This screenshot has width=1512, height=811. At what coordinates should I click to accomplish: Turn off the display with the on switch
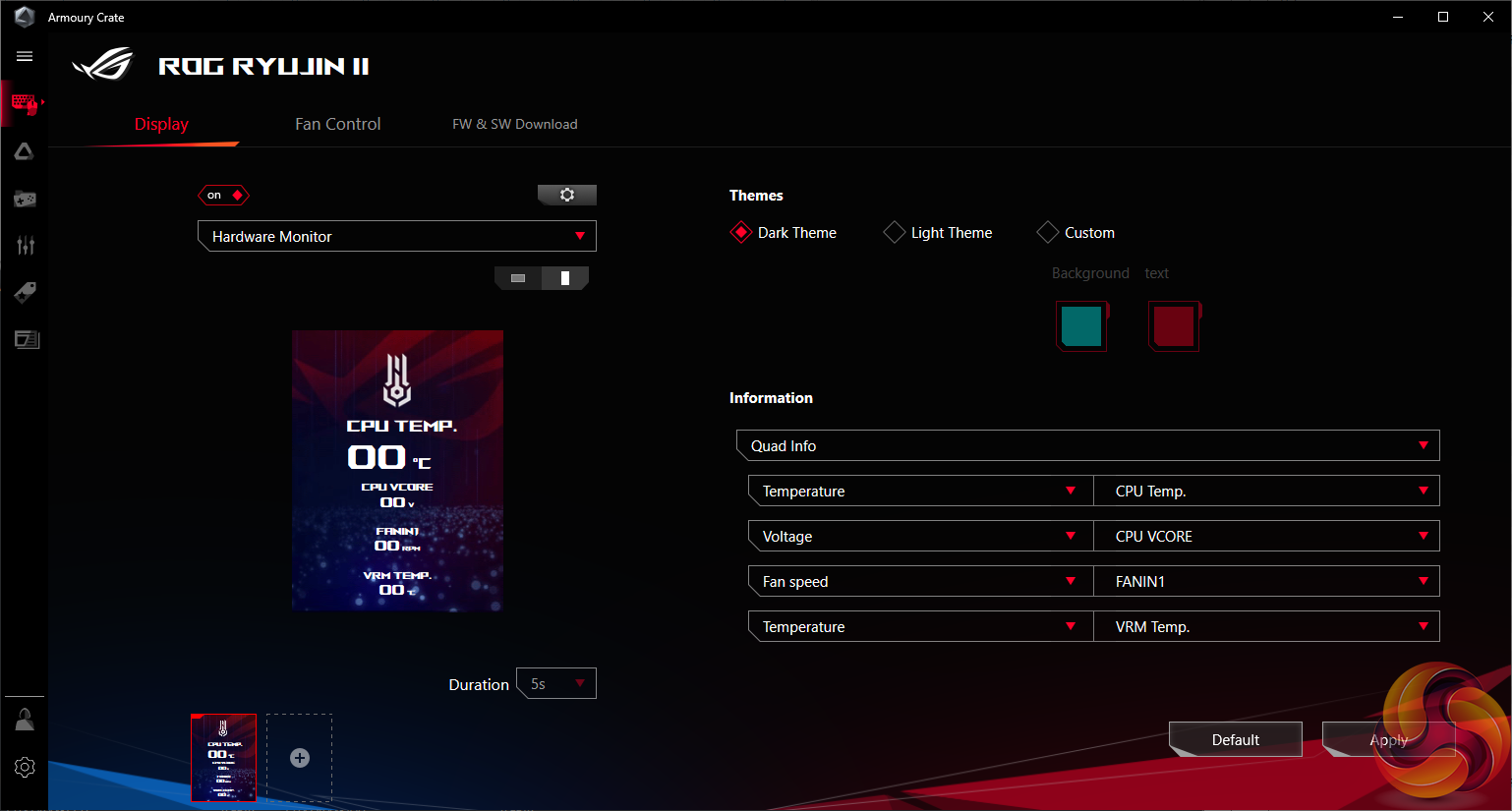224,195
